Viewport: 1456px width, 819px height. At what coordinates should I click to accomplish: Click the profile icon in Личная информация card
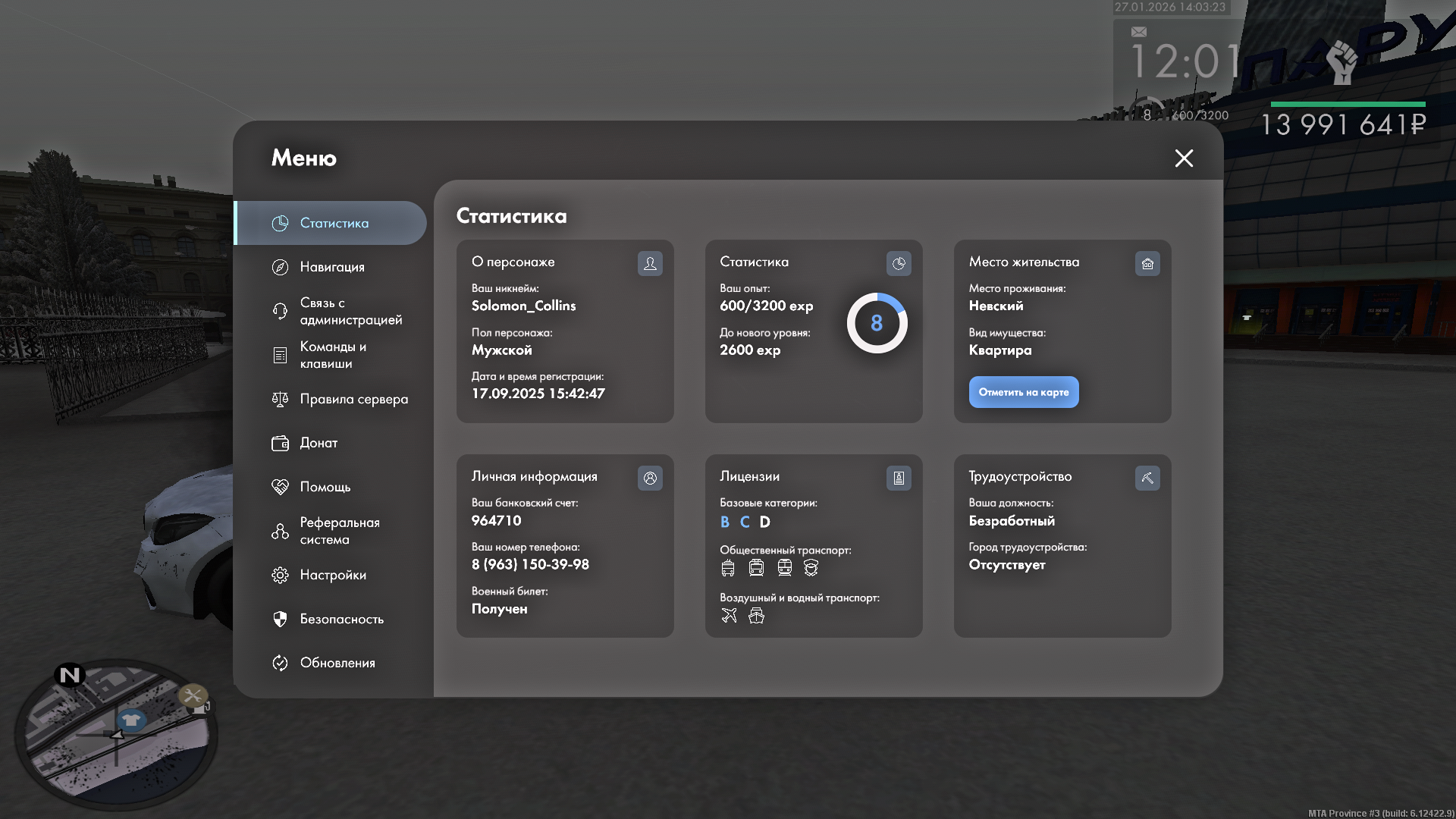tap(650, 478)
